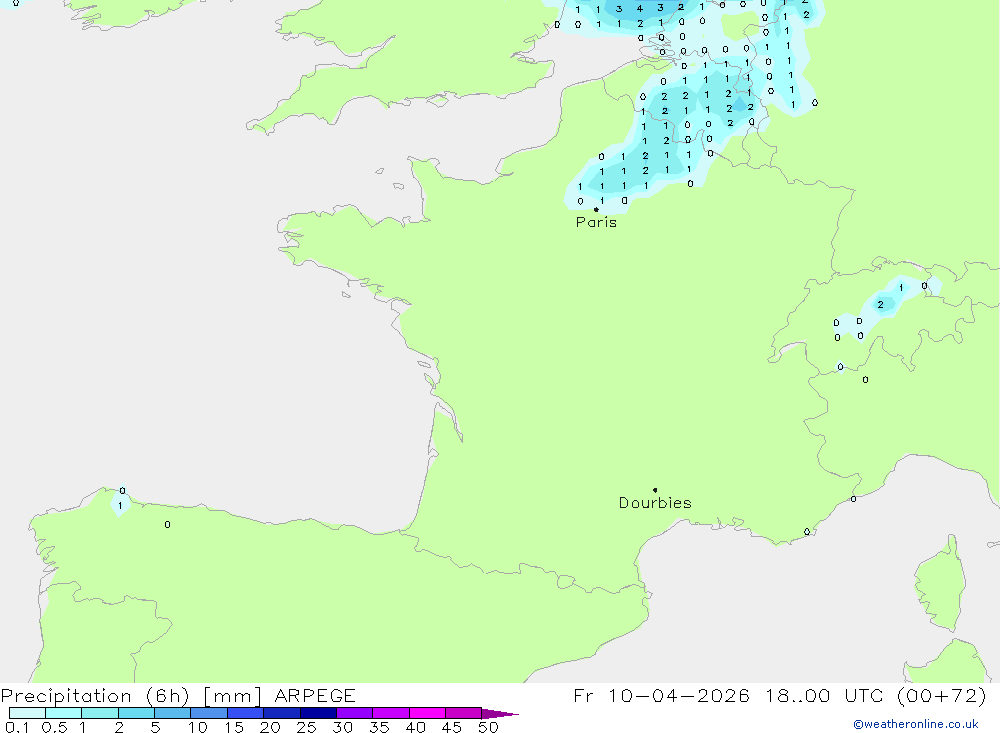Click the '50' legend scale label
Image resolution: width=1000 pixels, height=733 pixels.
click(488, 727)
